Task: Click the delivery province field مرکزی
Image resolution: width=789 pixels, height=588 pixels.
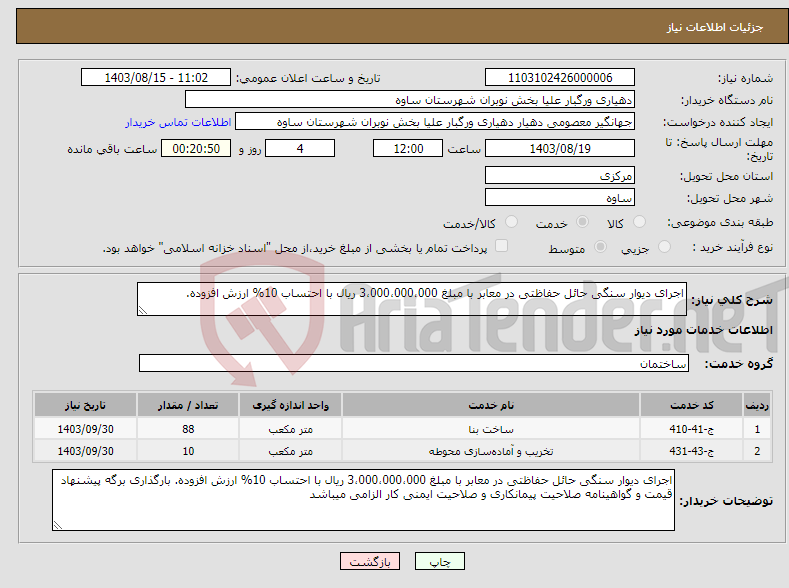Action: 560,176
